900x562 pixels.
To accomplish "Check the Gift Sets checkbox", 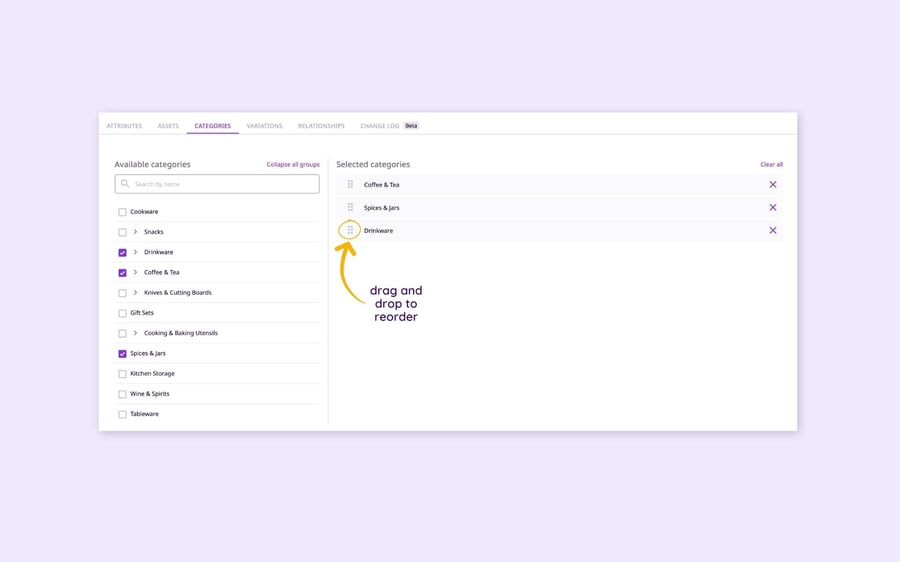I will 122,313.
